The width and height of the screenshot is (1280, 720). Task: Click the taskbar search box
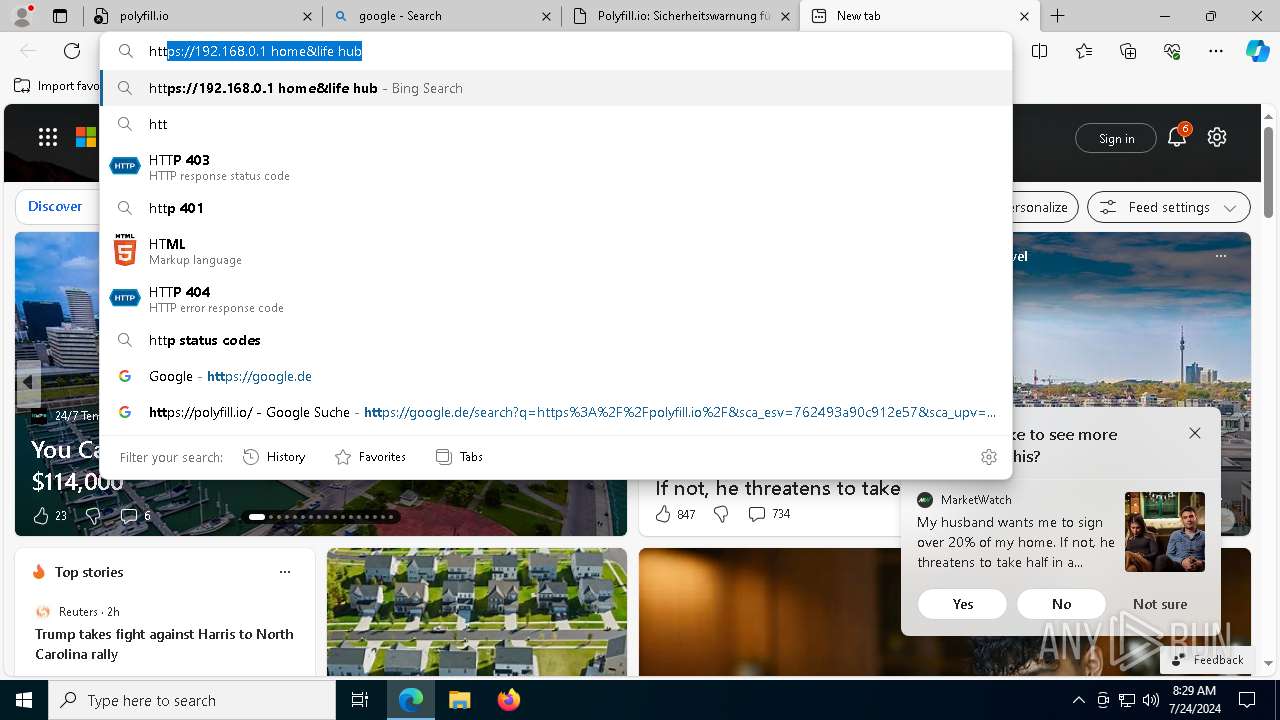tap(192, 700)
